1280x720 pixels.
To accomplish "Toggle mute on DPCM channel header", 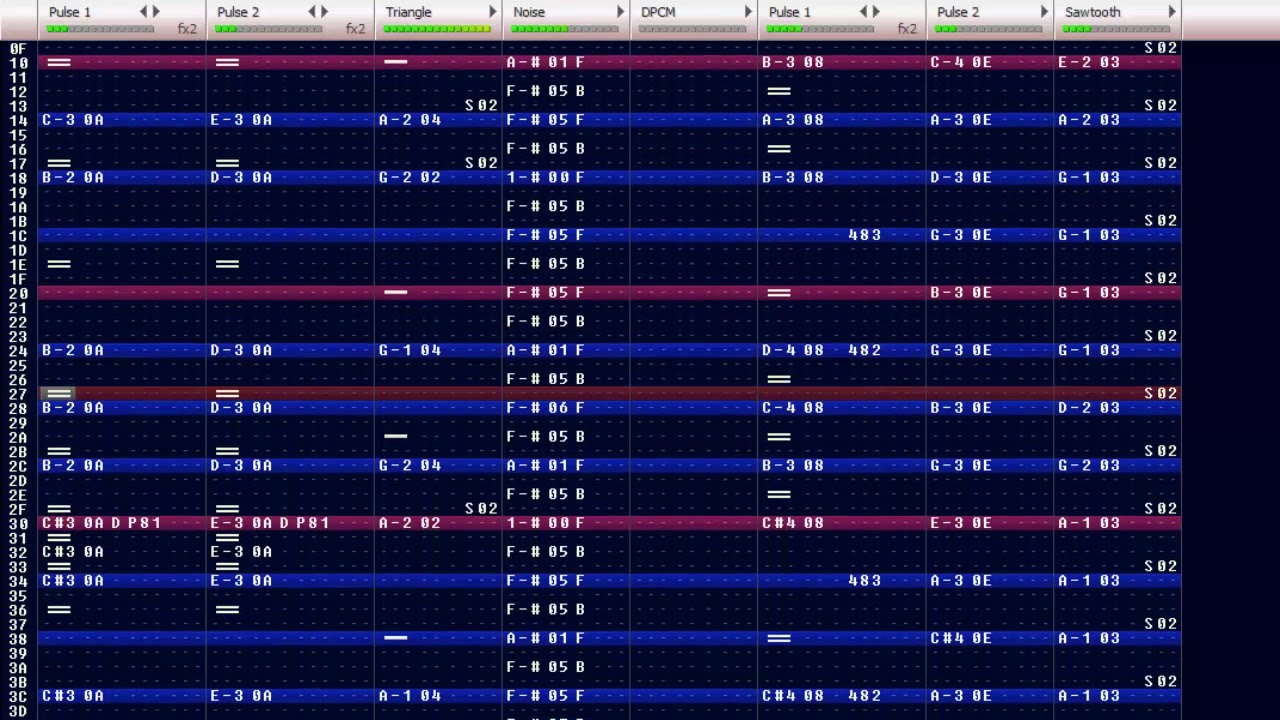I will pos(658,12).
